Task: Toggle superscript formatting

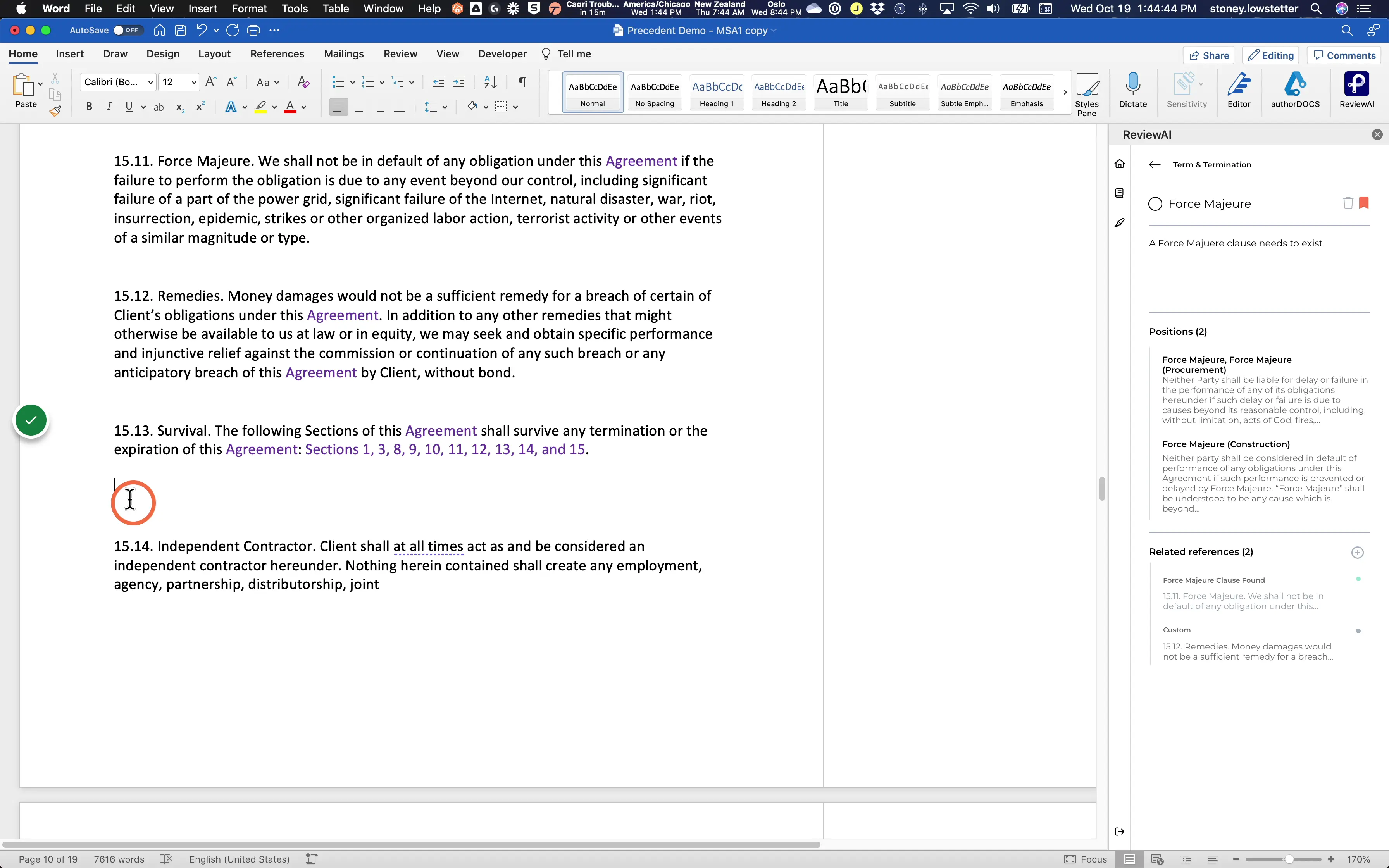Action: (x=200, y=107)
